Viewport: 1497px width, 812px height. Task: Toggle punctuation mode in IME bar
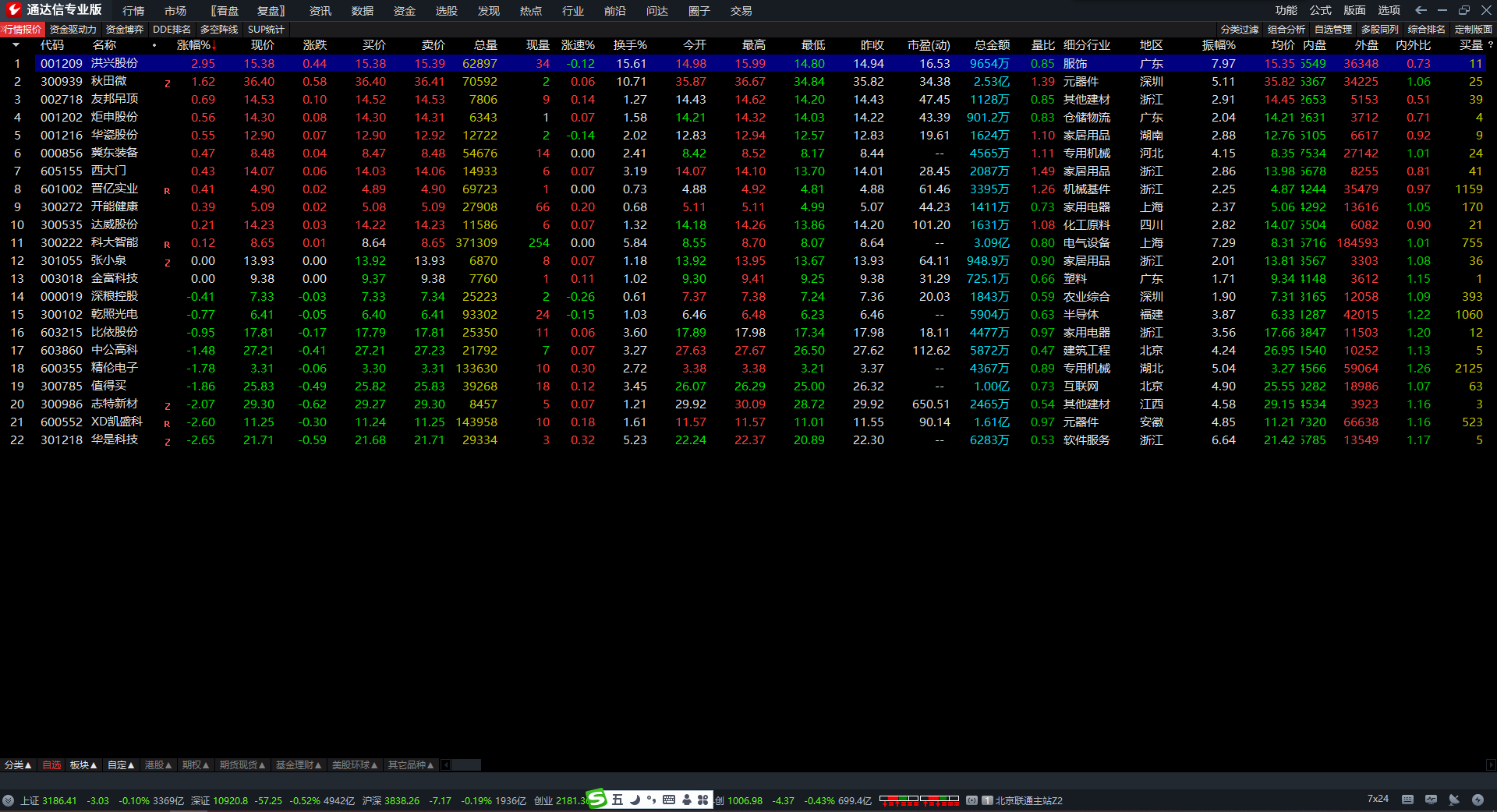(651, 800)
